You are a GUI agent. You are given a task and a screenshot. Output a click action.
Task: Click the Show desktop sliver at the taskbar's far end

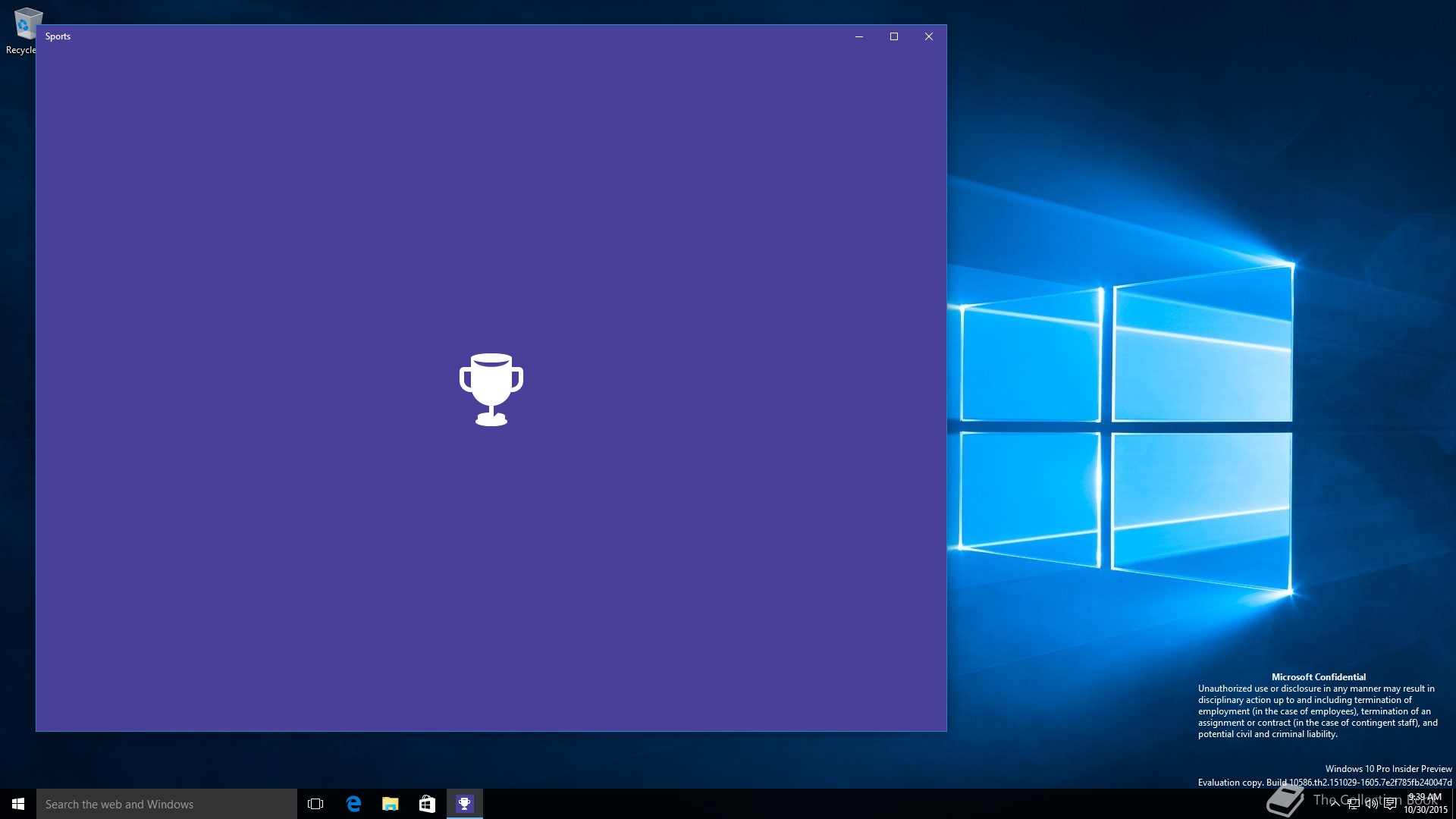pyautogui.click(x=1454, y=804)
